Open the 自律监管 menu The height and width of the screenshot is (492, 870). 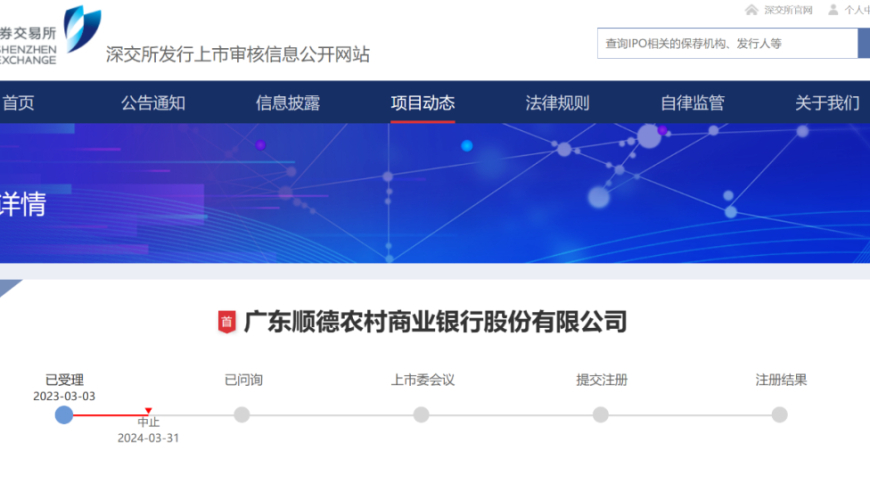pyautogui.click(x=692, y=103)
